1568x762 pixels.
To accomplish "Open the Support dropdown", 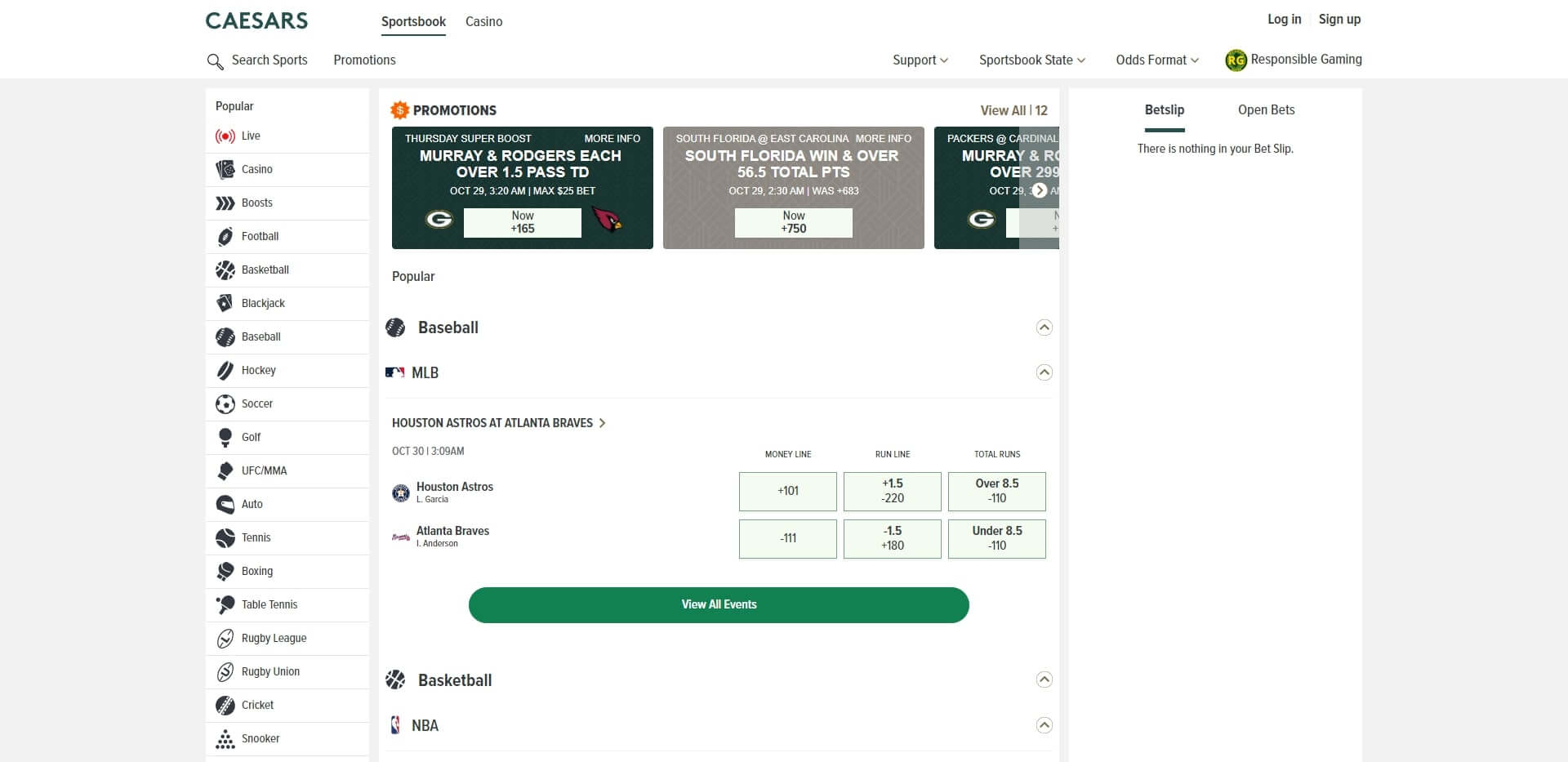I will pos(920,60).
